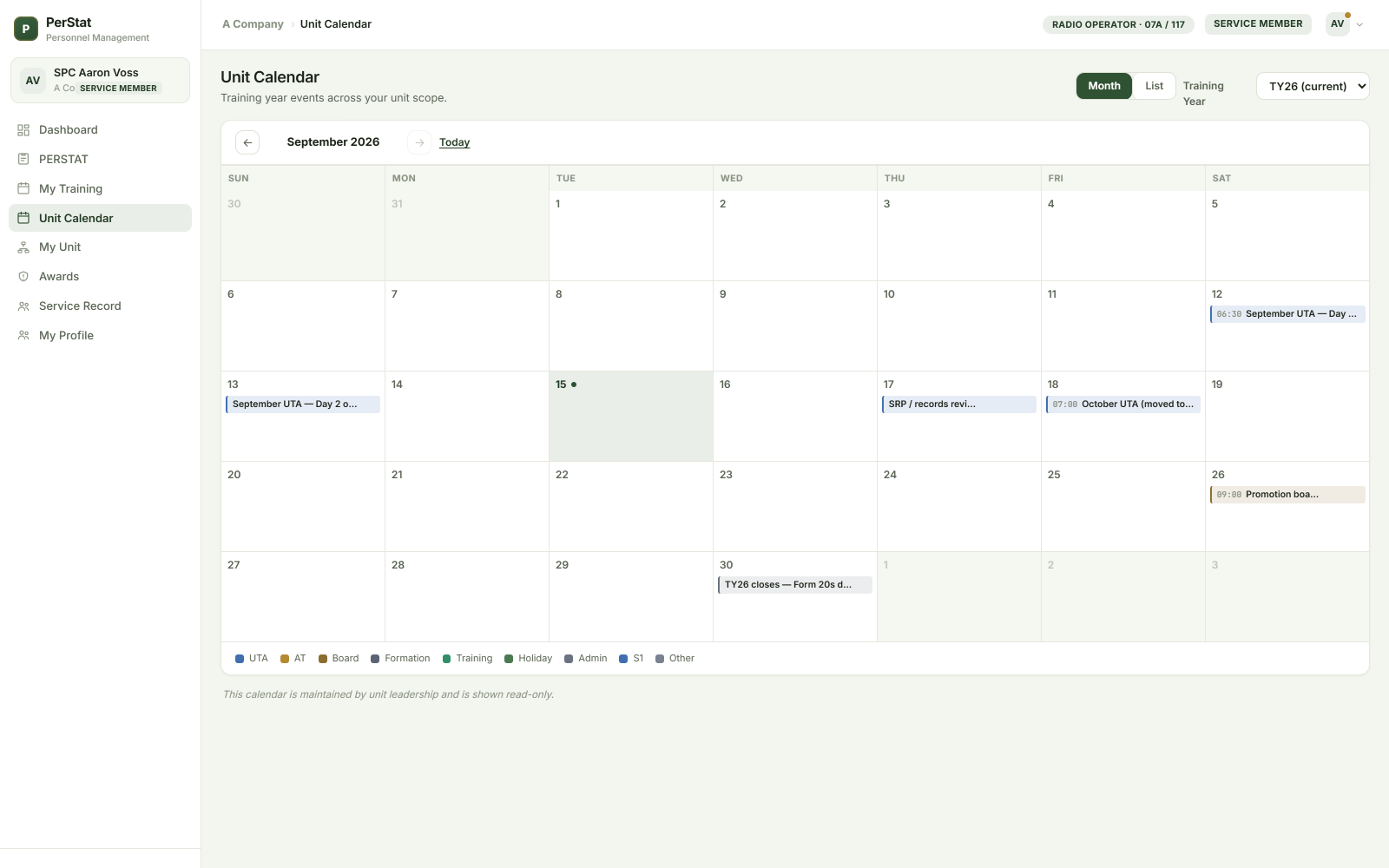Click the My Profile person icon
This screenshot has width=1389, height=868.
[23, 335]
